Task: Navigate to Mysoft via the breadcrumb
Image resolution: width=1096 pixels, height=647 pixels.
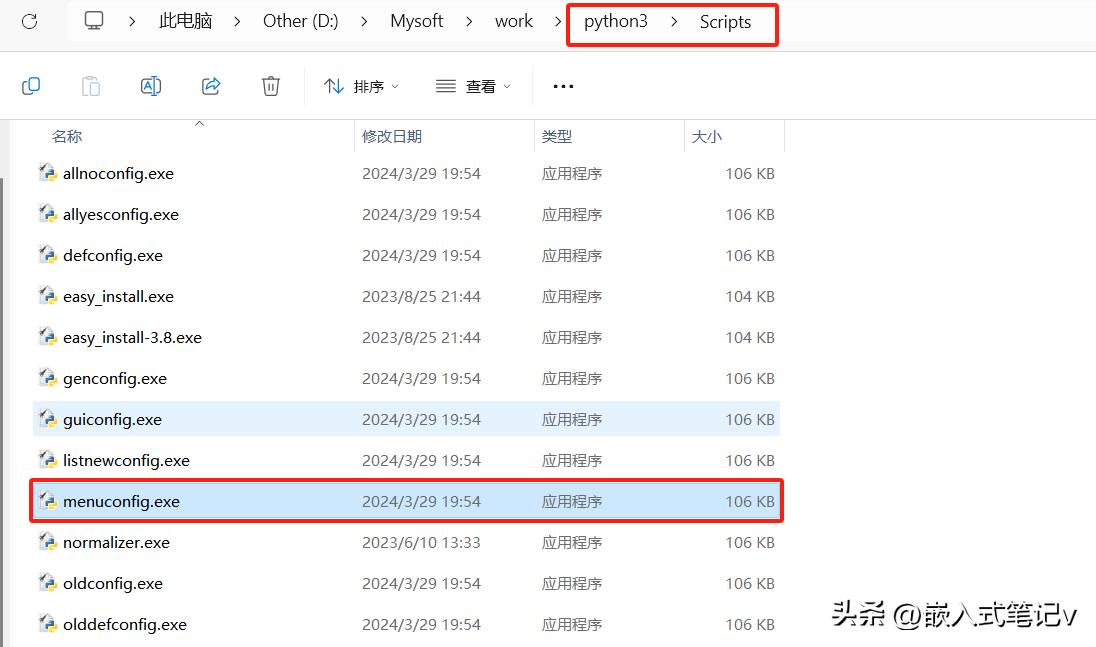Action: click(416, 20)
